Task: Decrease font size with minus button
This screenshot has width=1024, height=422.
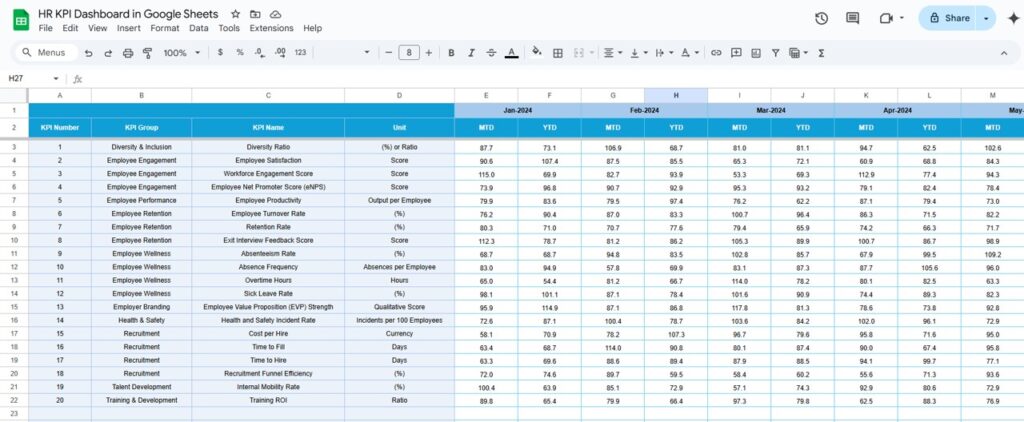Action: pyautogui.click(x=389, y=53)
